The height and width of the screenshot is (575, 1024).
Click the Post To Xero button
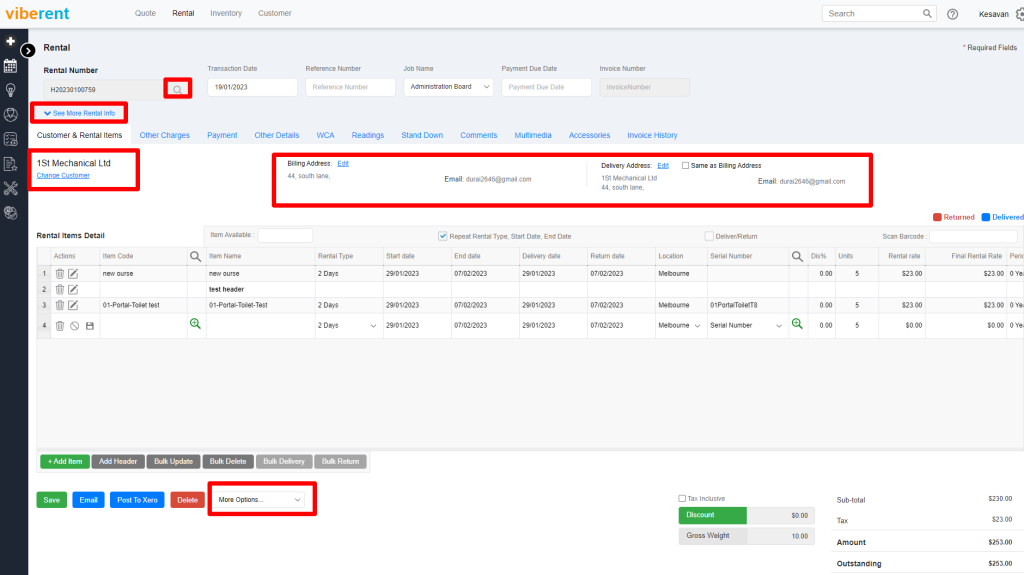coord(137,500)
